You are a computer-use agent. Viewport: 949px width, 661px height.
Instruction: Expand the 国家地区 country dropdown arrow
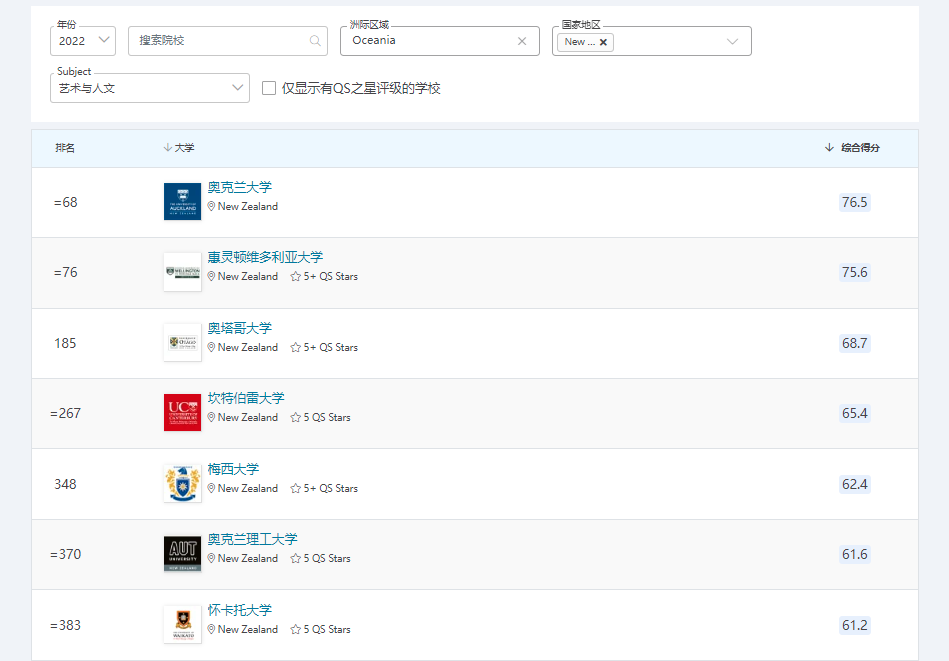click(x=732, y=41)
